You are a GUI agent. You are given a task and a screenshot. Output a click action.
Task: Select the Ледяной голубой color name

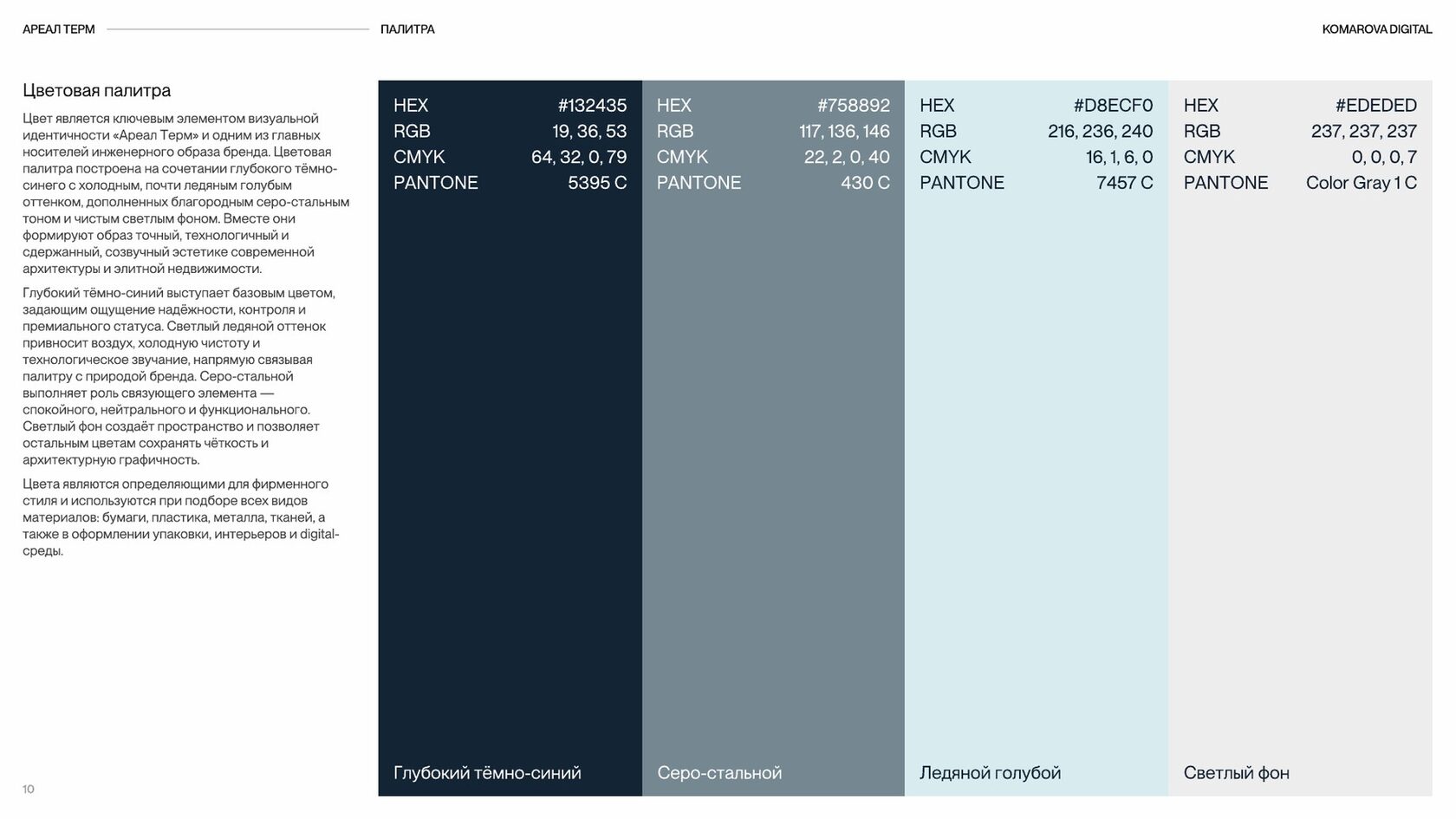tap(990, 773)
